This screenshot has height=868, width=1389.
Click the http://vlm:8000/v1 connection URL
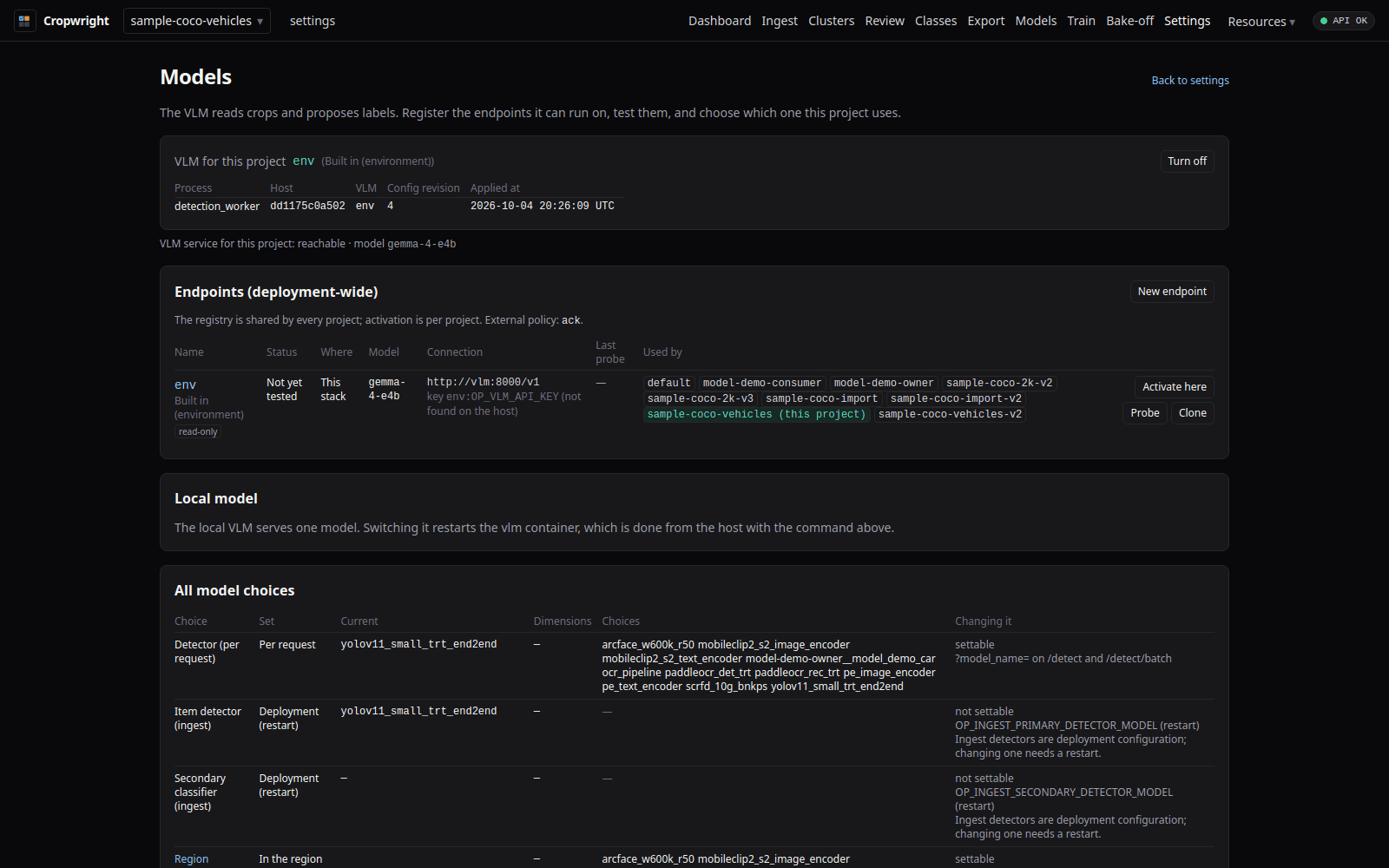[x=483, y=383]
